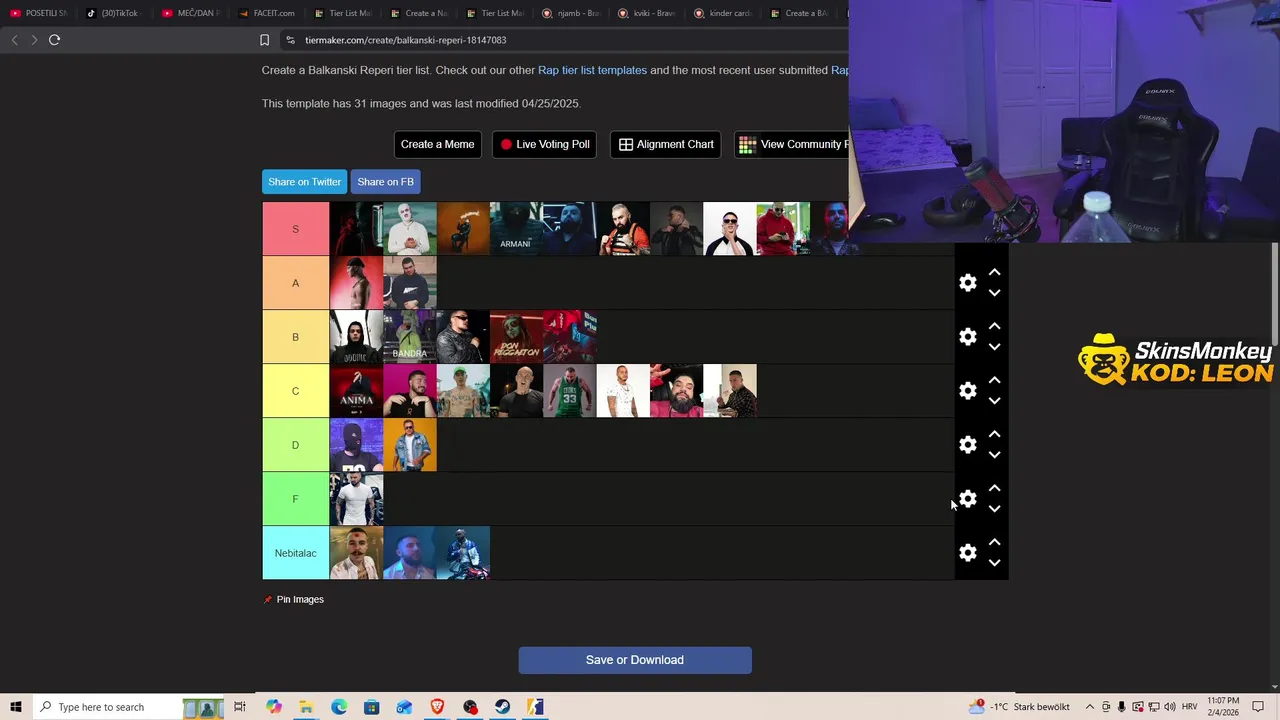Open Task View from taskbar
1280x720 pixels.
[240, 707]
